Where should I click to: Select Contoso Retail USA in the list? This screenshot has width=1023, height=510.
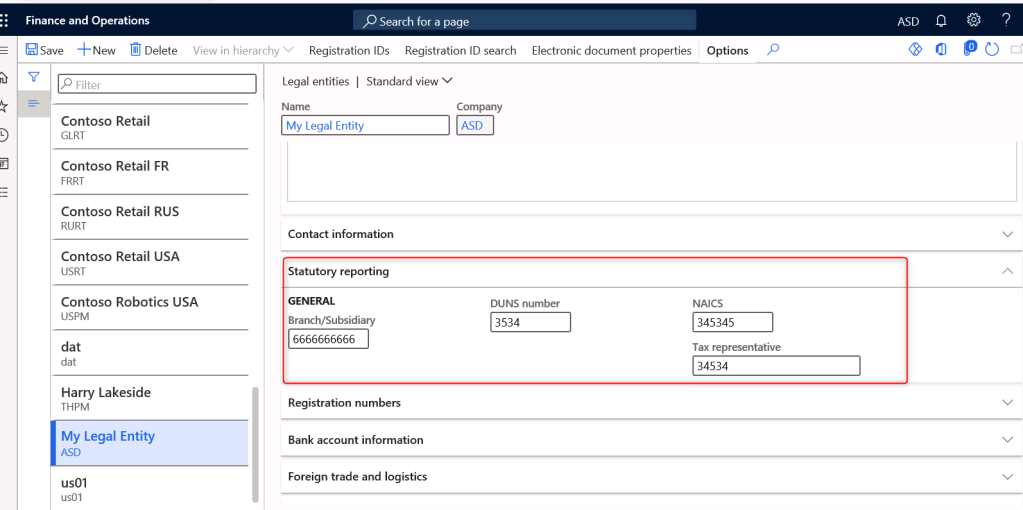(x=120, y=262)
